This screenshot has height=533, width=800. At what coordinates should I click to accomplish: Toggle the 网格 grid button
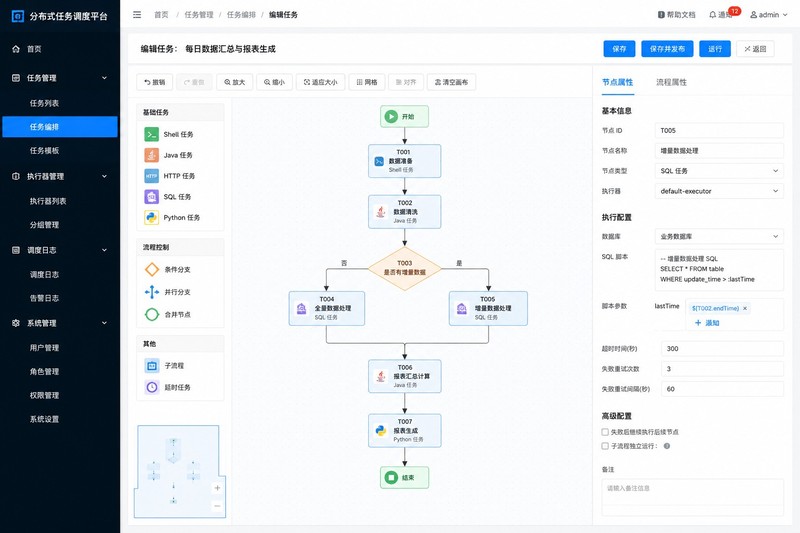pos(367,82)
